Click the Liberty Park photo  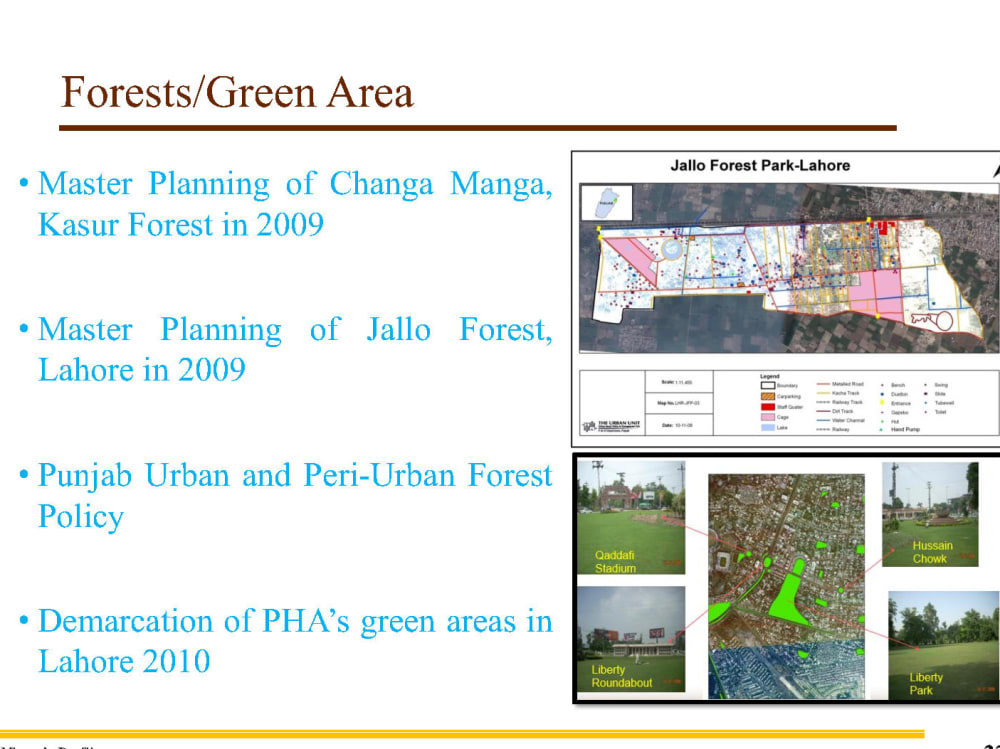coord(943,644)
